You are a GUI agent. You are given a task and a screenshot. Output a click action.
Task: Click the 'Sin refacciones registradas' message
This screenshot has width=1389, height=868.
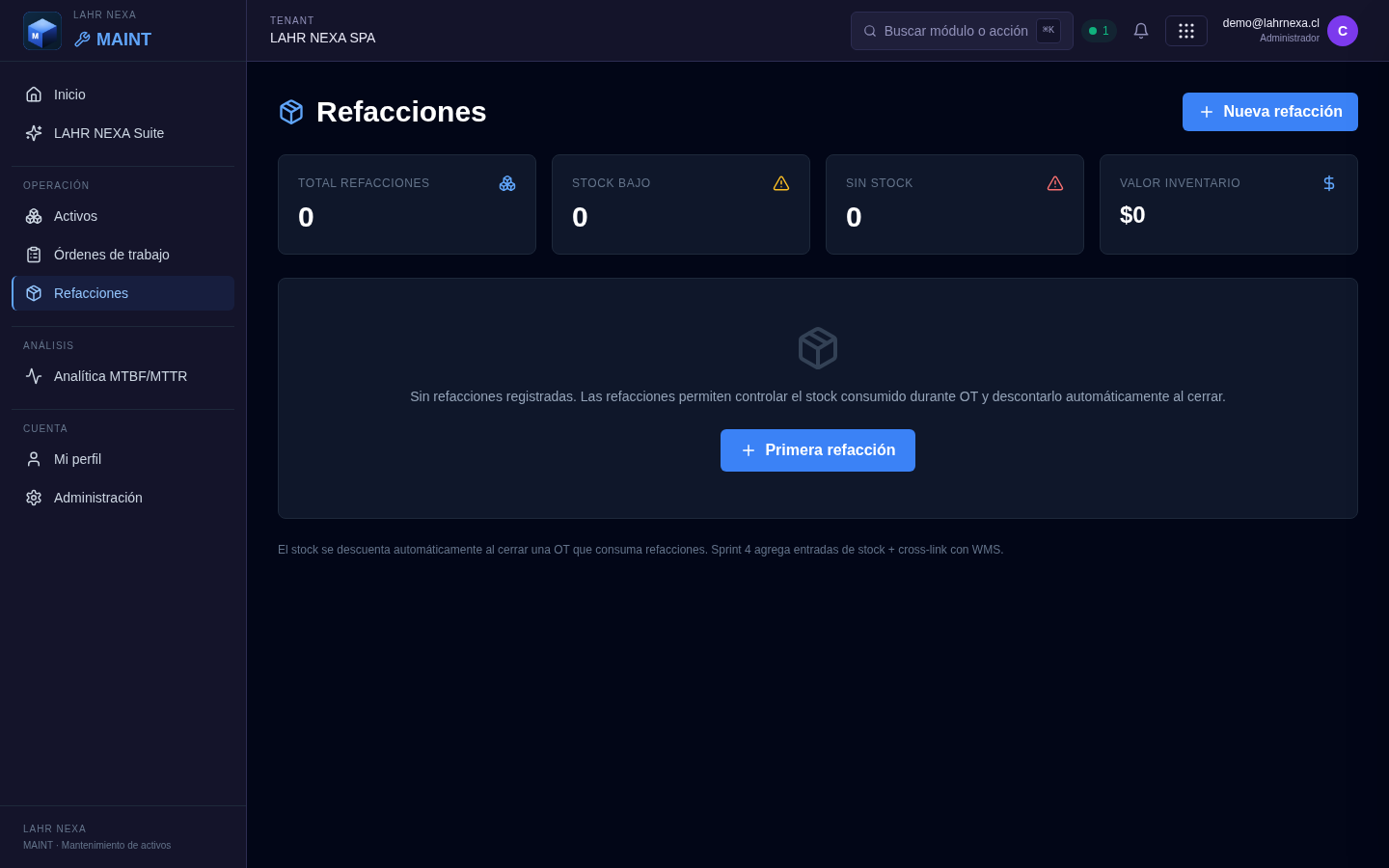(818, 396)
